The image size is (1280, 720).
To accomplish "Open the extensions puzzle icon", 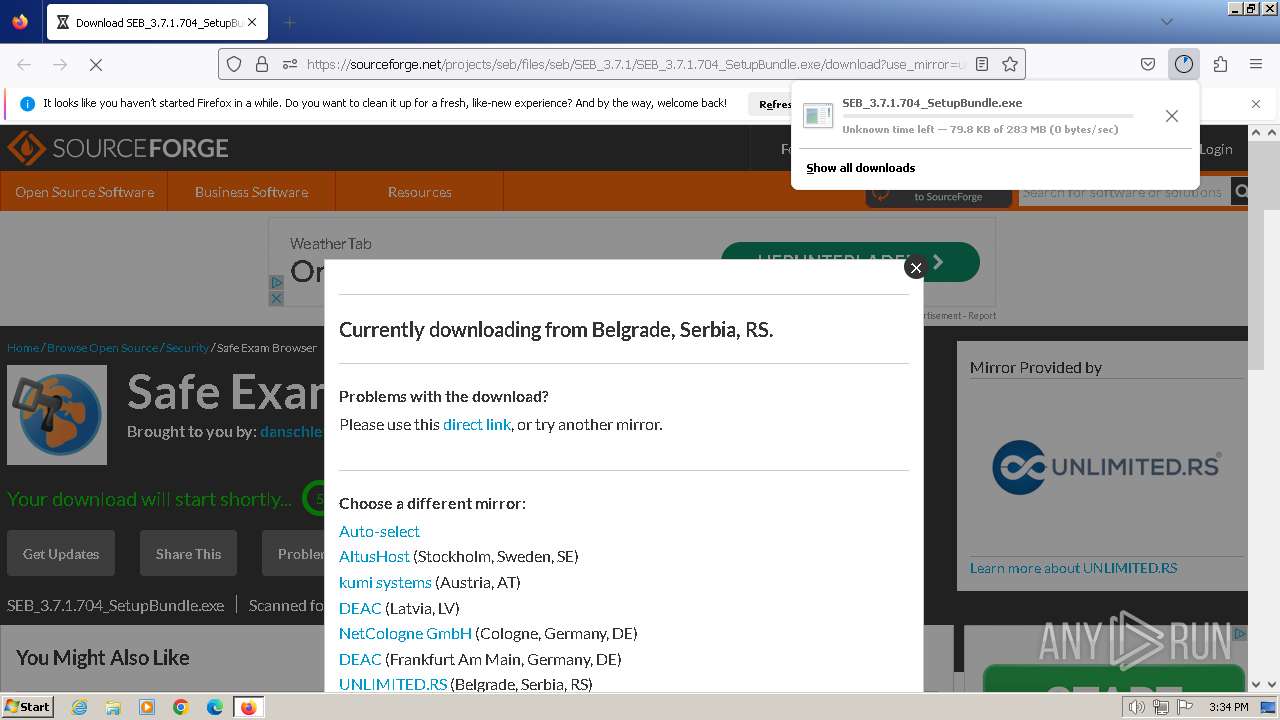I will [1220, 64].
